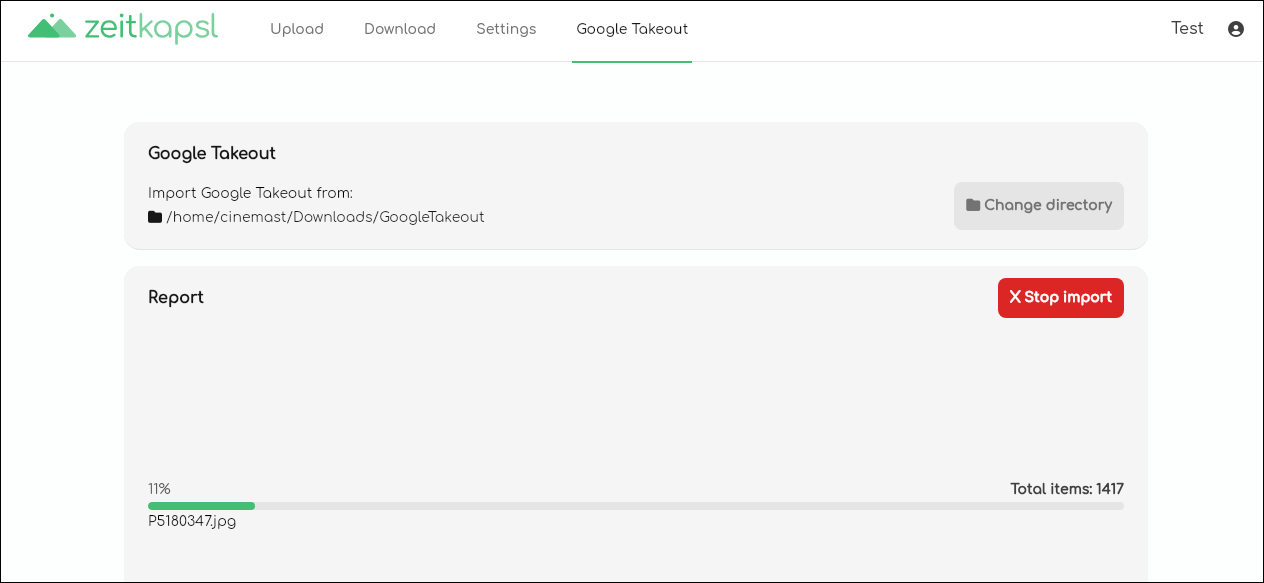The image size is (1264, 583).
Task: Select the Google Takeout tab
Action: click(632, 29)
